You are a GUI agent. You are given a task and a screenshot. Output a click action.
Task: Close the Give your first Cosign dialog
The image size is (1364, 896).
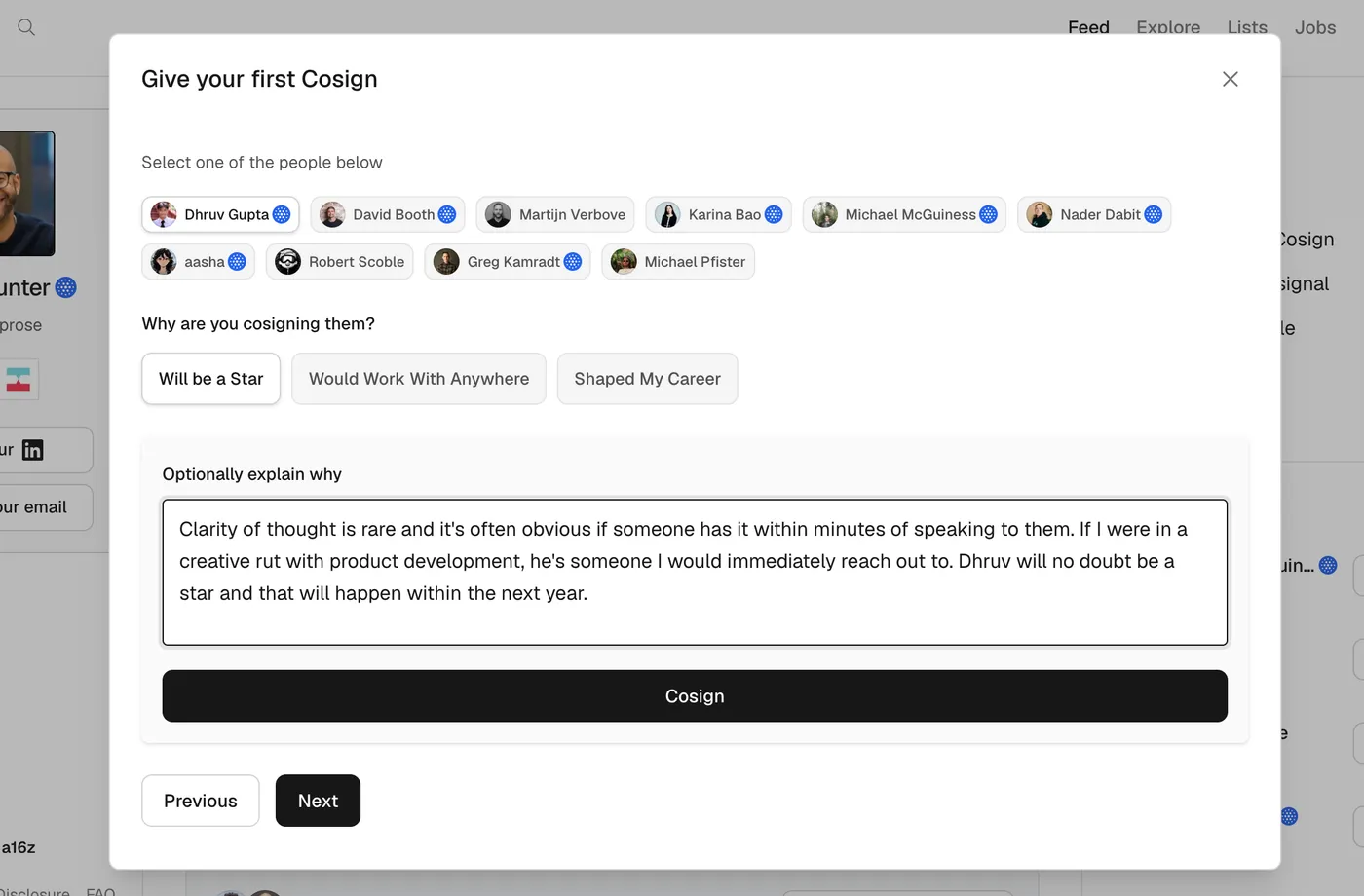(1231, 79)
